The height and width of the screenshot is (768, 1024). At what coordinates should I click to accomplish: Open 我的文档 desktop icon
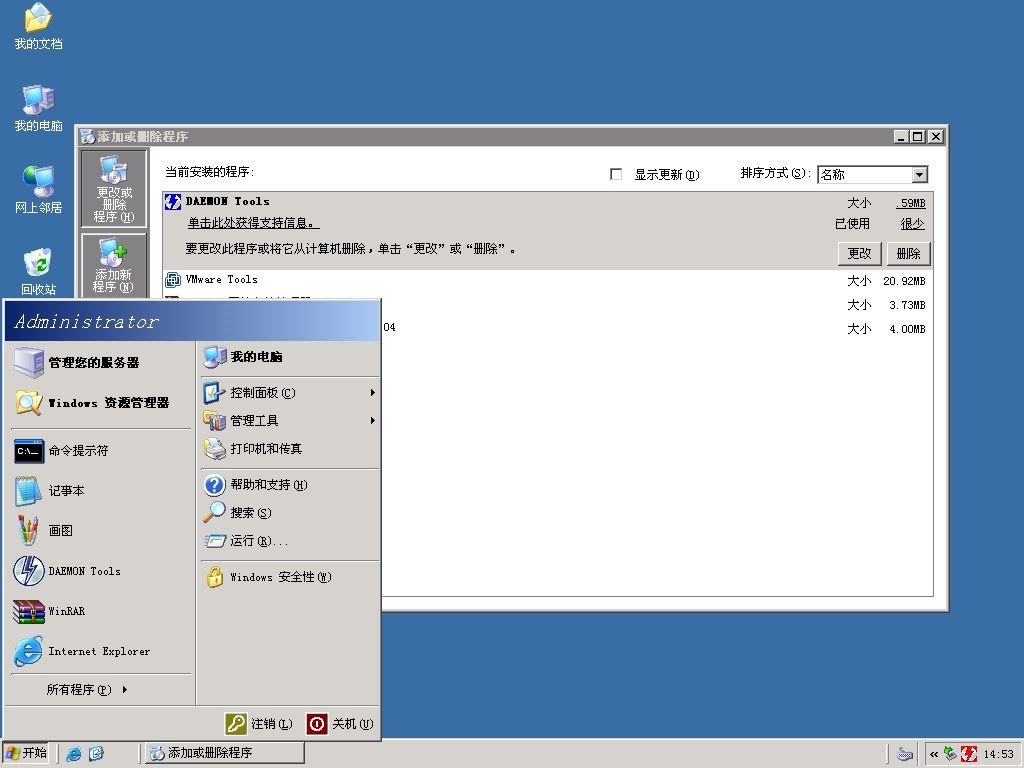coord(38,26)
